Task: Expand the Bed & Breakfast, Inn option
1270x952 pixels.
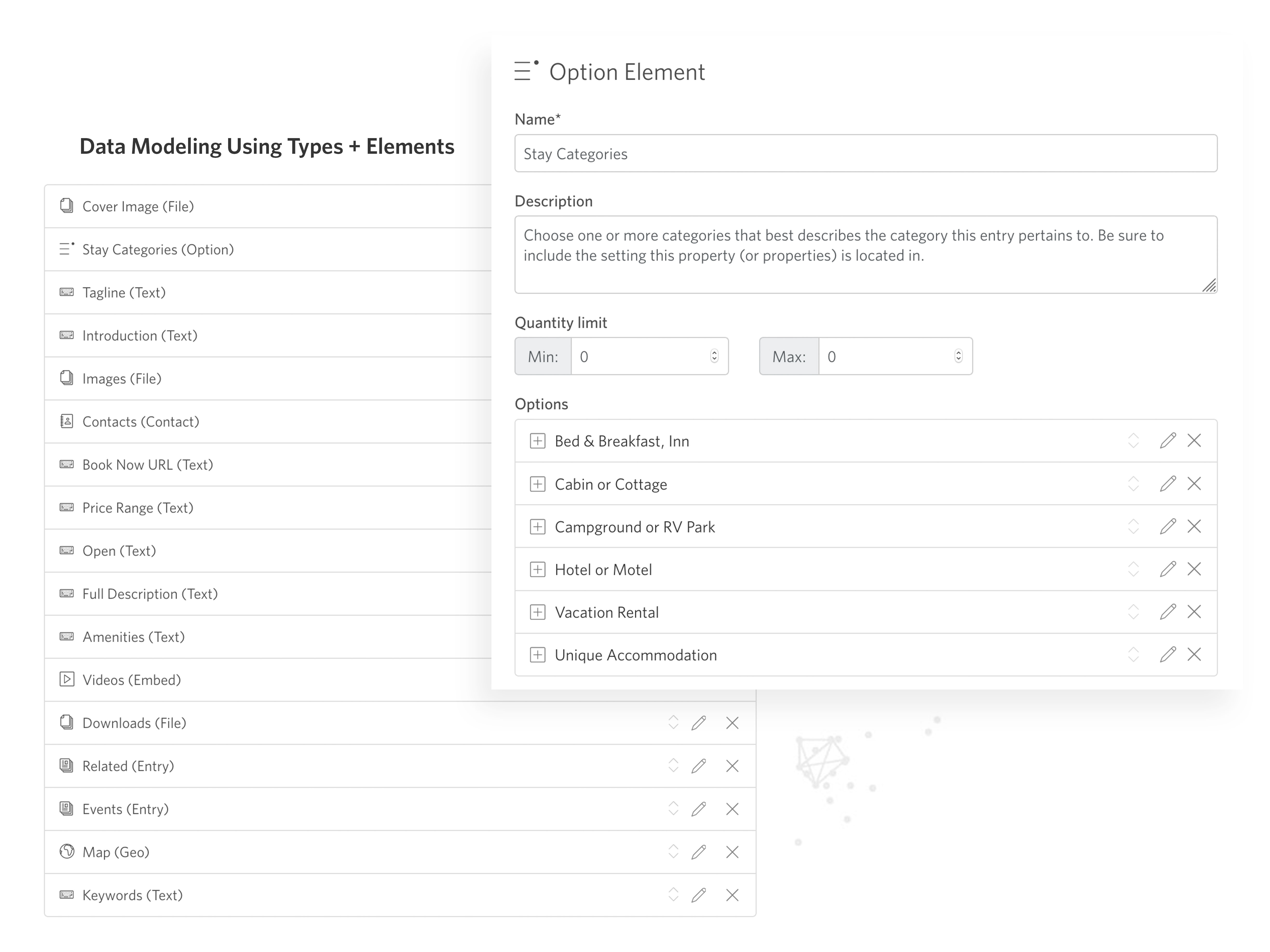Action: pos(537,441)
